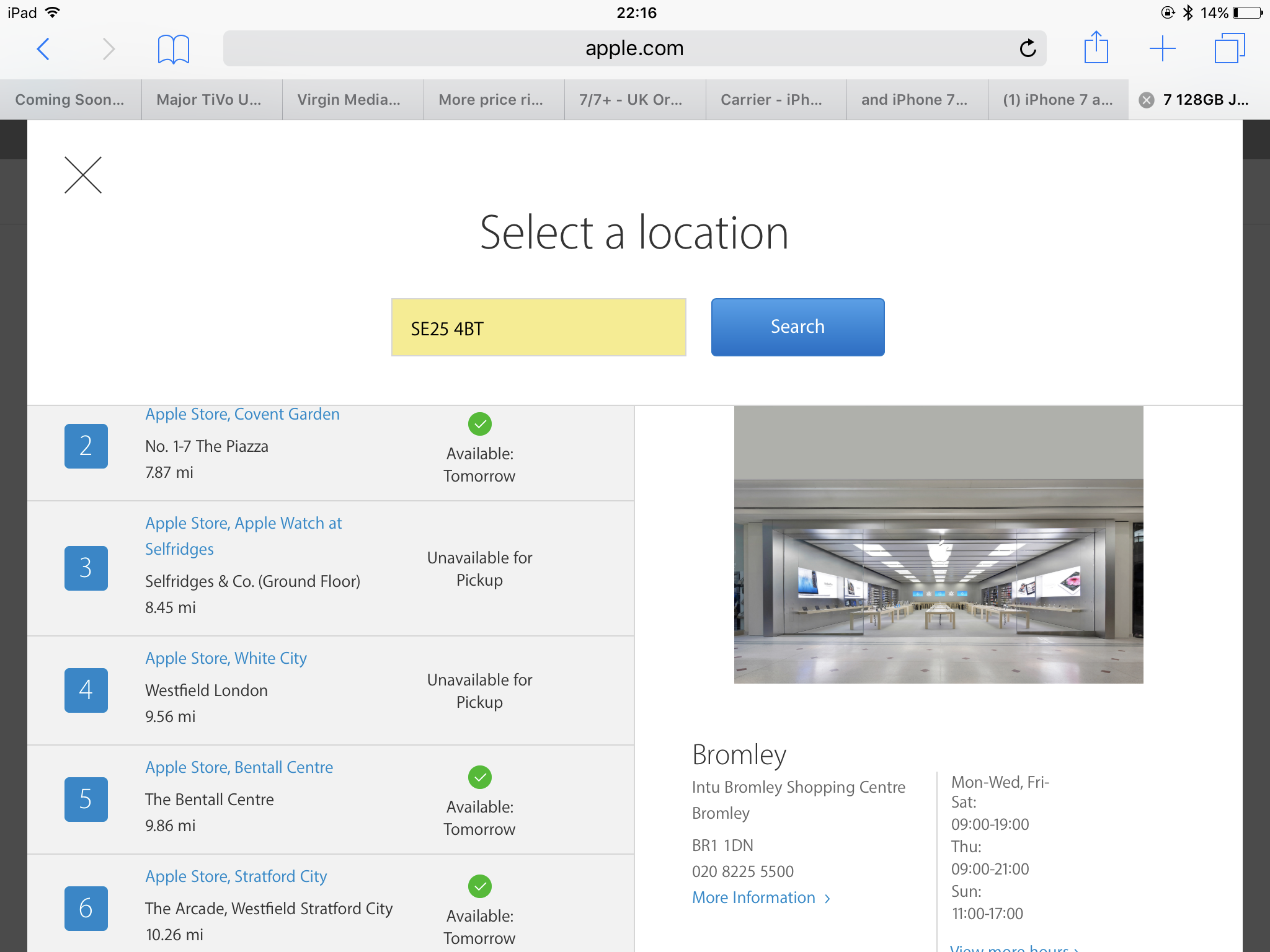
Task: Click Stratford City green availability checkmark
Action: [480, 886]
